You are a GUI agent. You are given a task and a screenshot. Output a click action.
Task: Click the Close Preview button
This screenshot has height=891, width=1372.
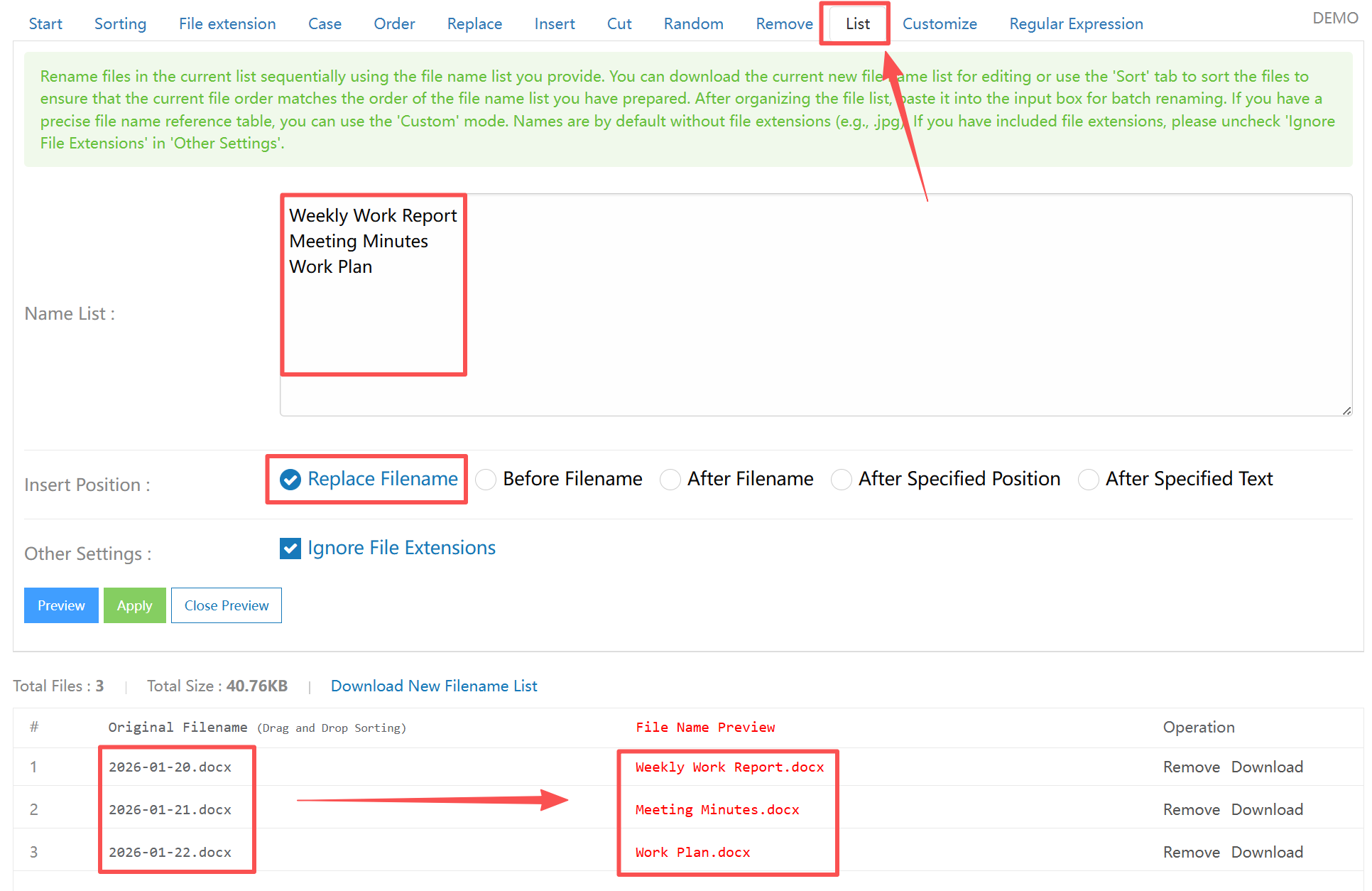click(226, 605)
